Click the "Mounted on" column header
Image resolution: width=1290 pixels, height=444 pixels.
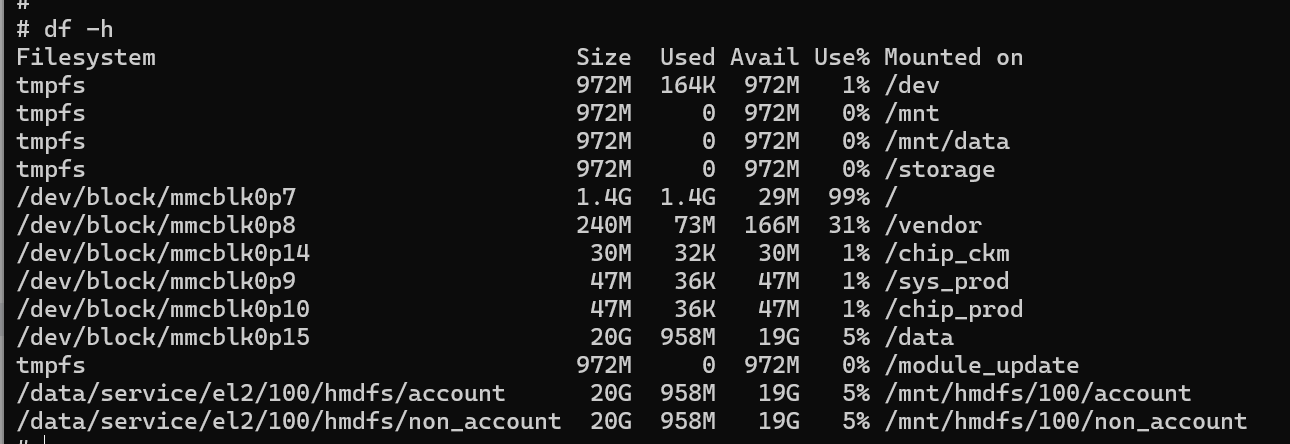[953, 57]
